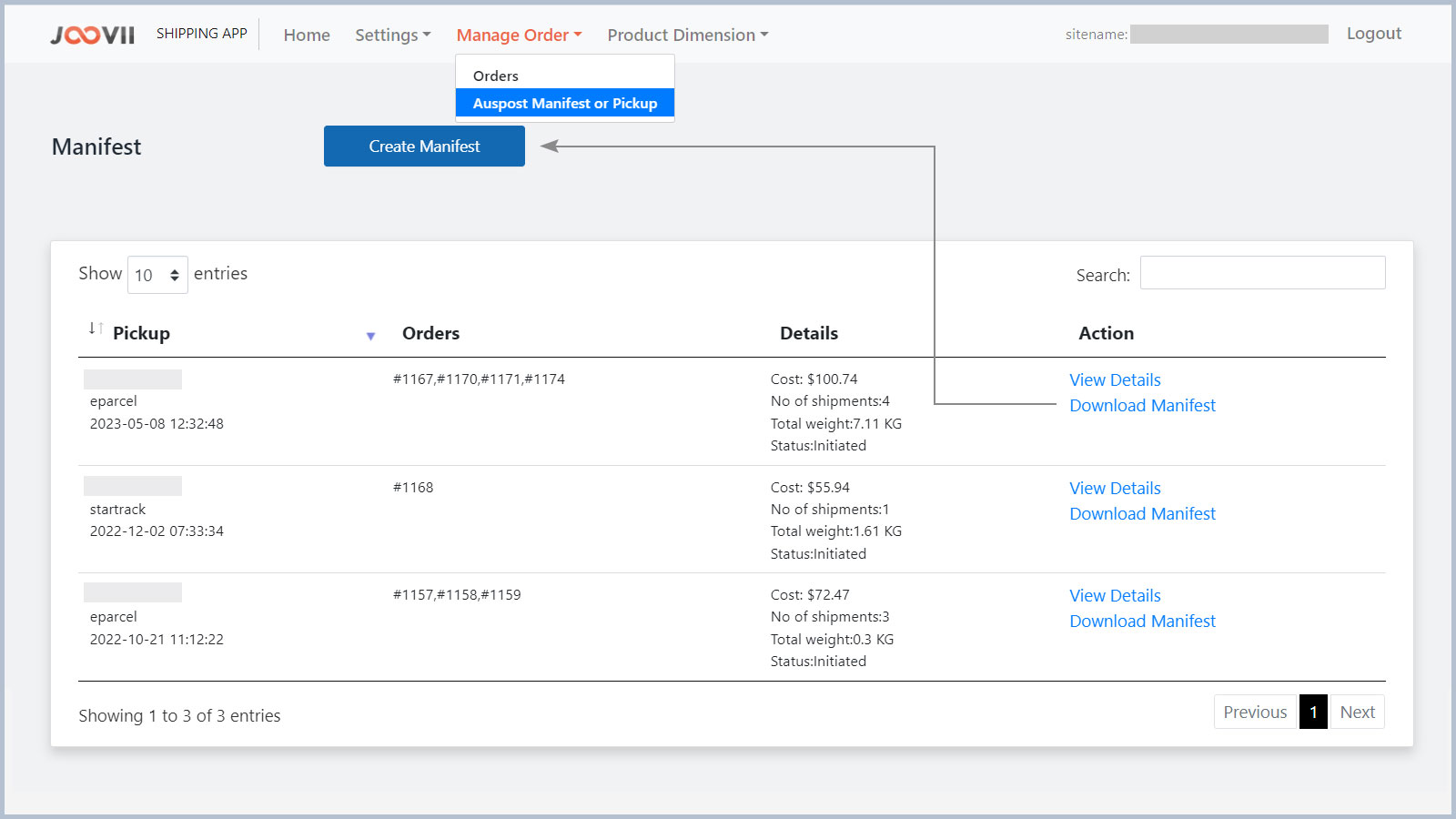Download Manifest for orders #1157,#1158,#1159
1456x819 pixels.
click(1142, 621)
